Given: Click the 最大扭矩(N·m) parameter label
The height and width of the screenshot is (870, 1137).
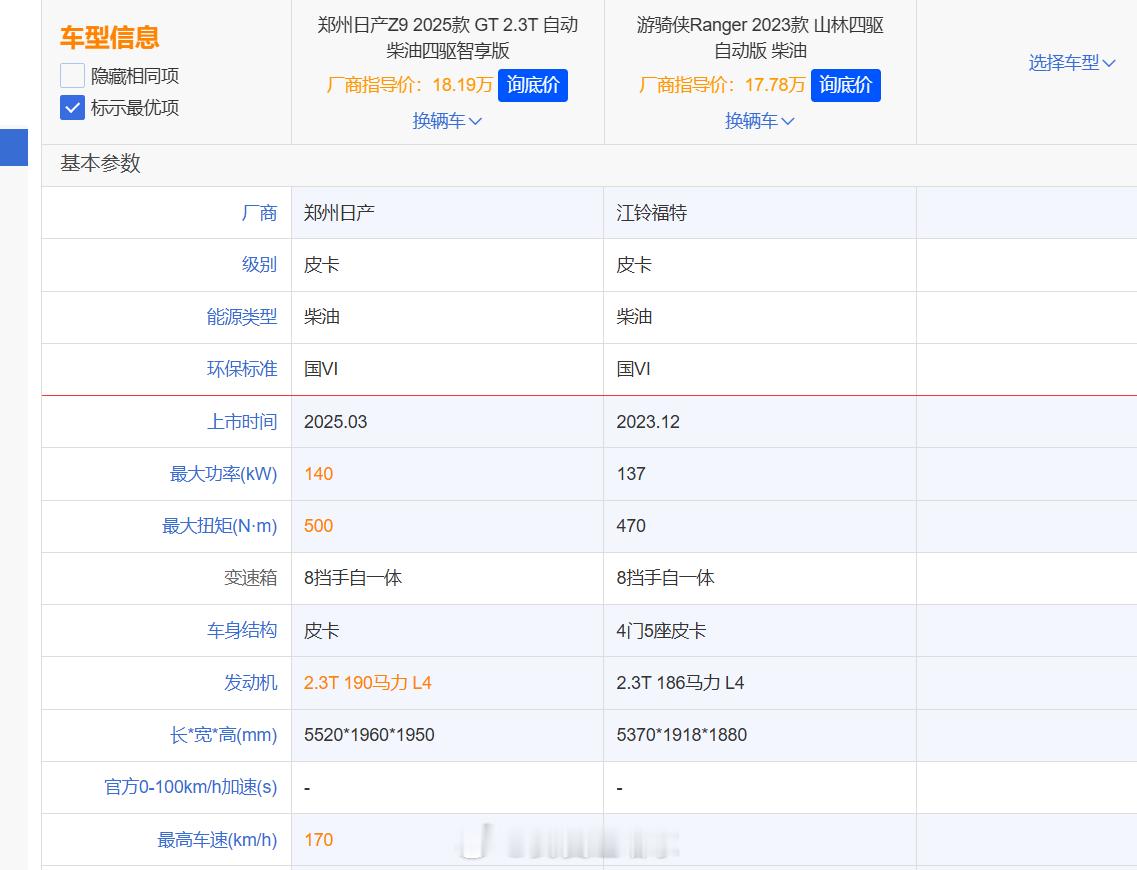Looking at the screenshot, I should click(220, 526).
